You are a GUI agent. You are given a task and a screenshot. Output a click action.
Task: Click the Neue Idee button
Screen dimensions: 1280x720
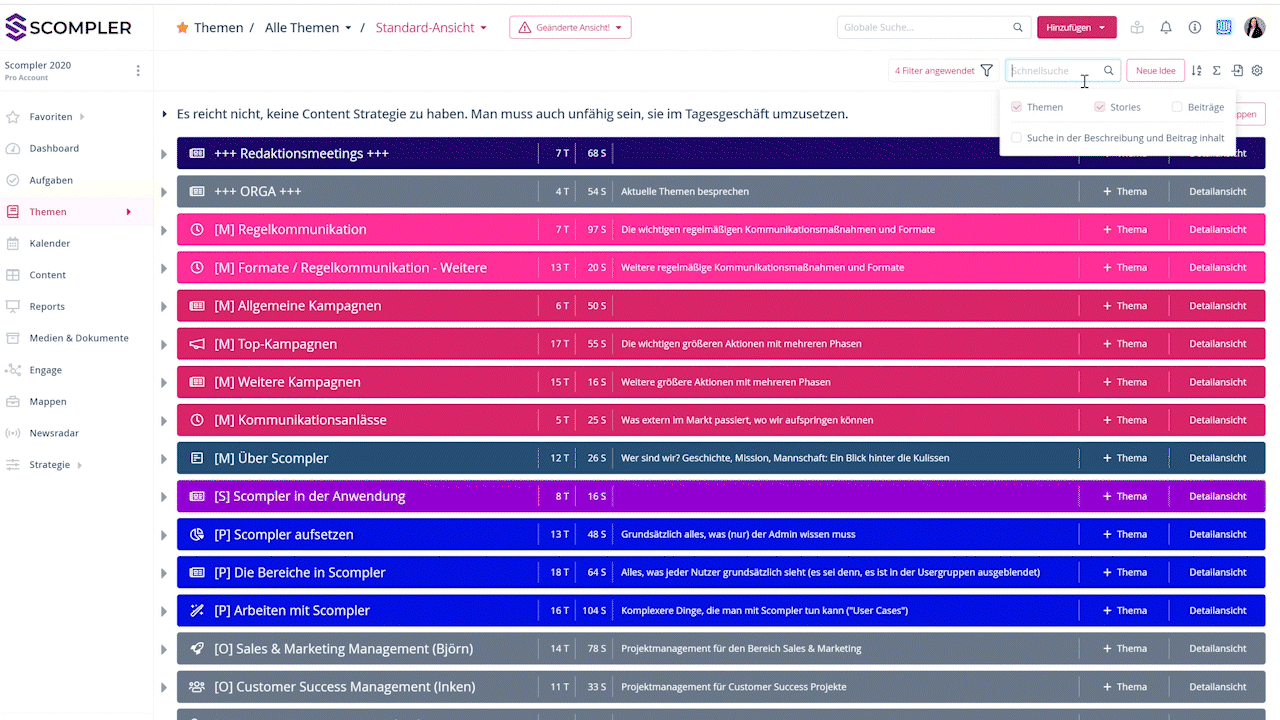coord(1155,71)
